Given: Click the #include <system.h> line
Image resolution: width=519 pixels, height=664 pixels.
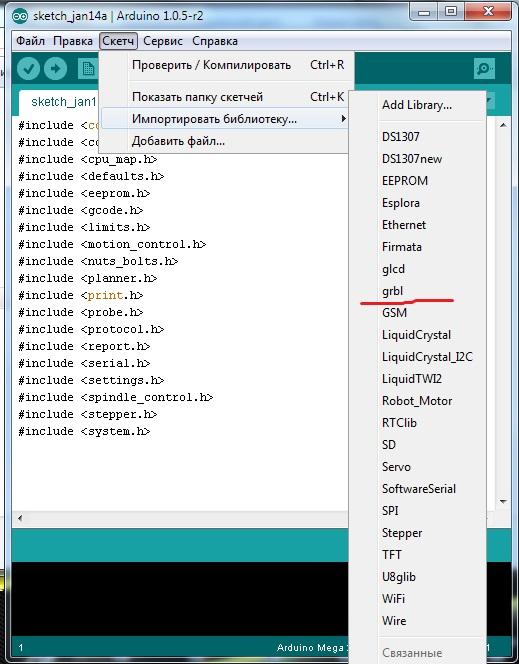Looking at the screenshot, I should pos(84,431).
